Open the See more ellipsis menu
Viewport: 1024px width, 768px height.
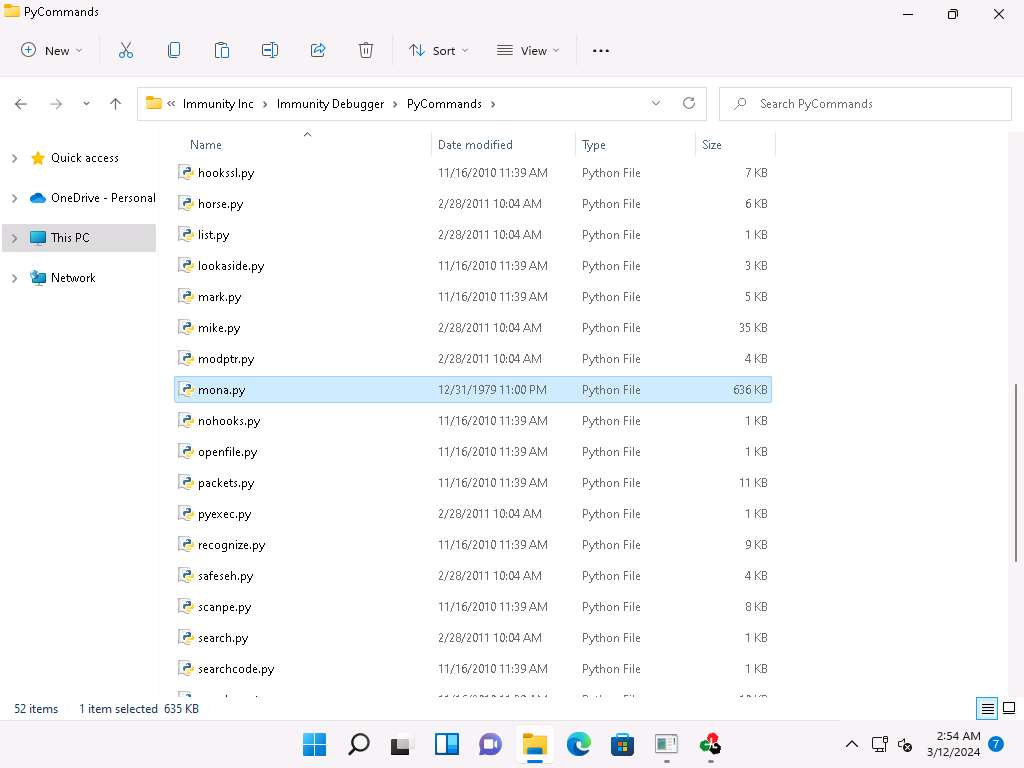click(601, 50)
